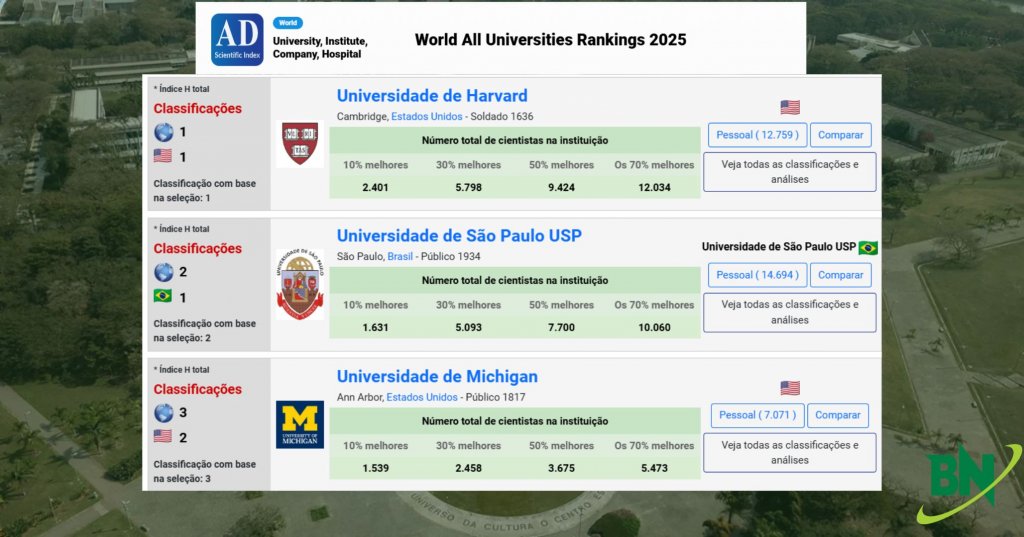
Task: Click Harvard crest logo
Action: (x=300, y=144)
